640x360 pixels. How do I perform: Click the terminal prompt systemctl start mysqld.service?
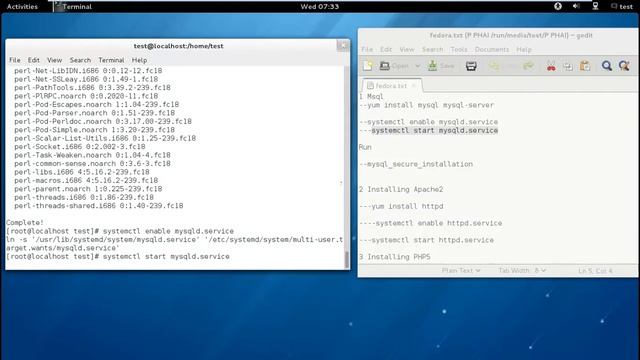pyautogui.click(x=118, y=257)
